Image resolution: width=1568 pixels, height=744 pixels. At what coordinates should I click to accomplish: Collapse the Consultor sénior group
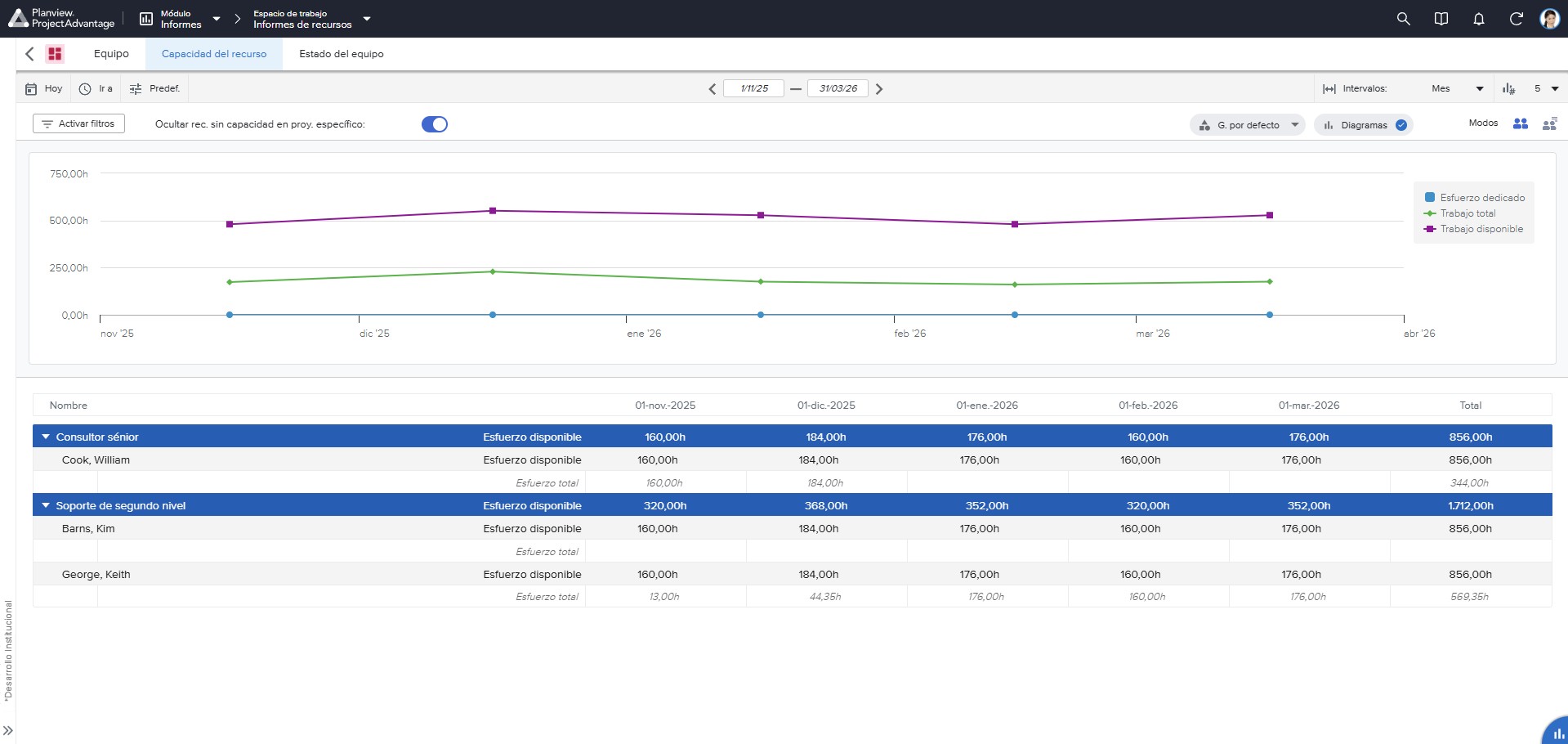[46, 437]
